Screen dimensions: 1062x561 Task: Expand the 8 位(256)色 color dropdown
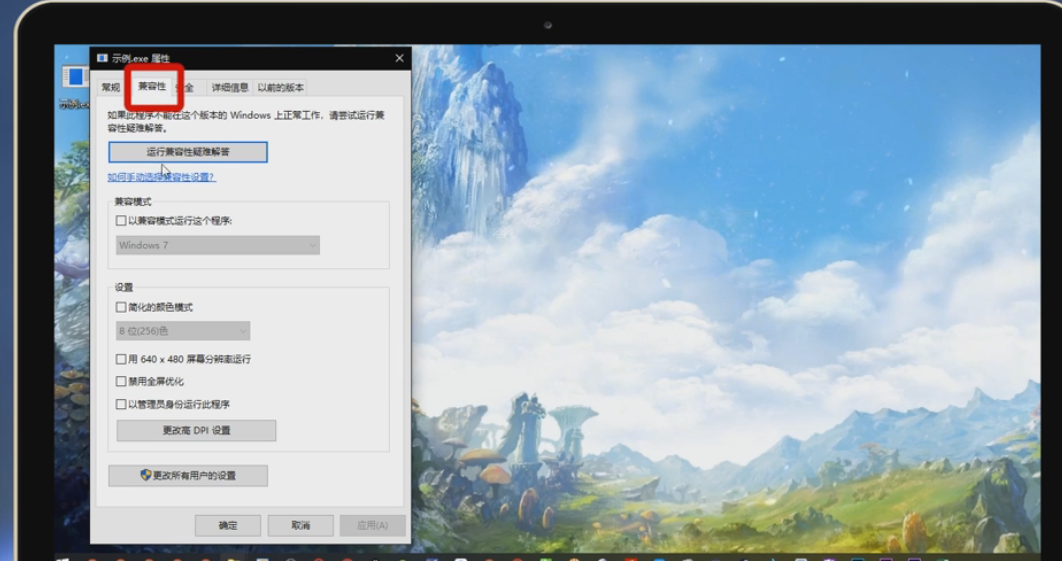pyautogui.click(x=183, y=331)
